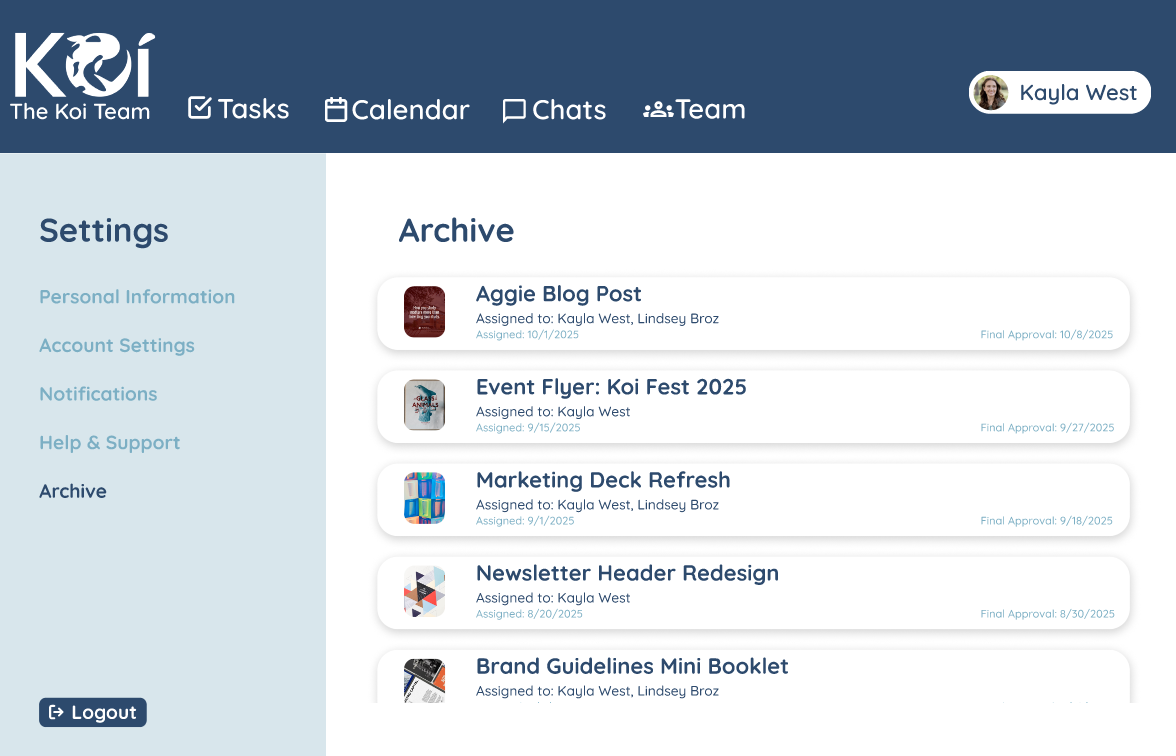Click the Chats speech bubble icon
This screenshot has height=756, width=1176.
click(514, 110)
